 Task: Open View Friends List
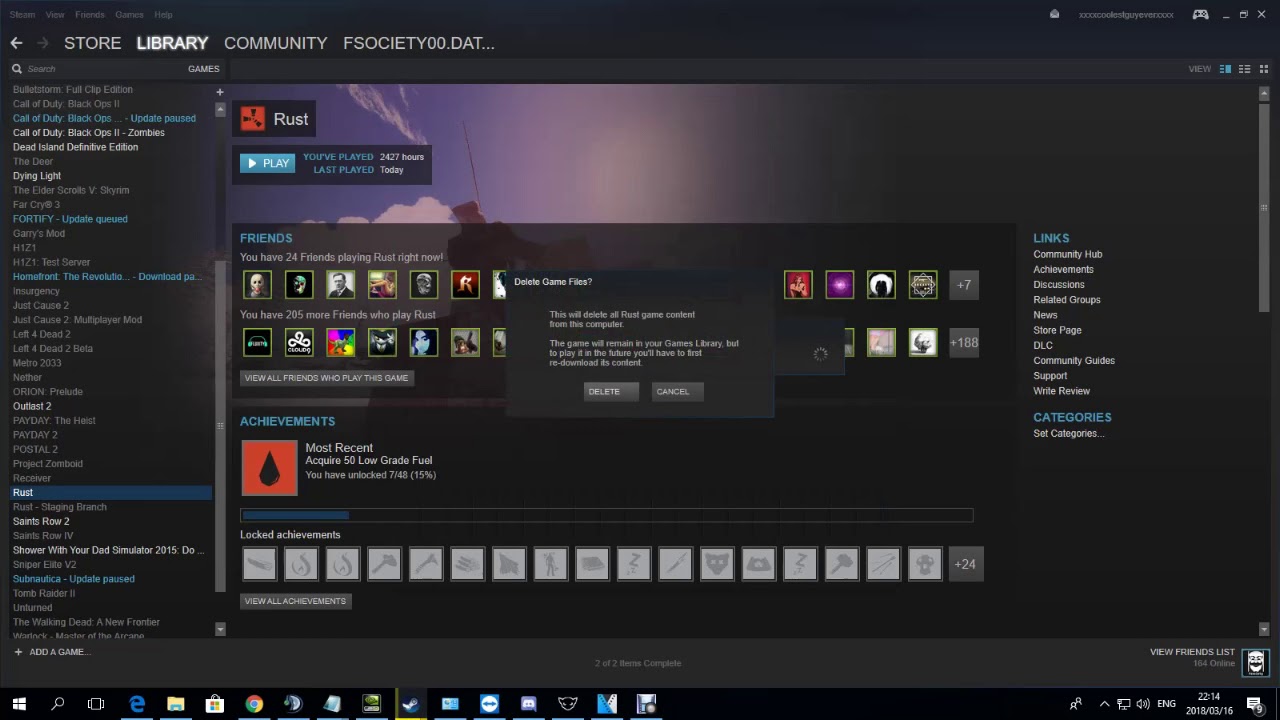pos(1192,652)
